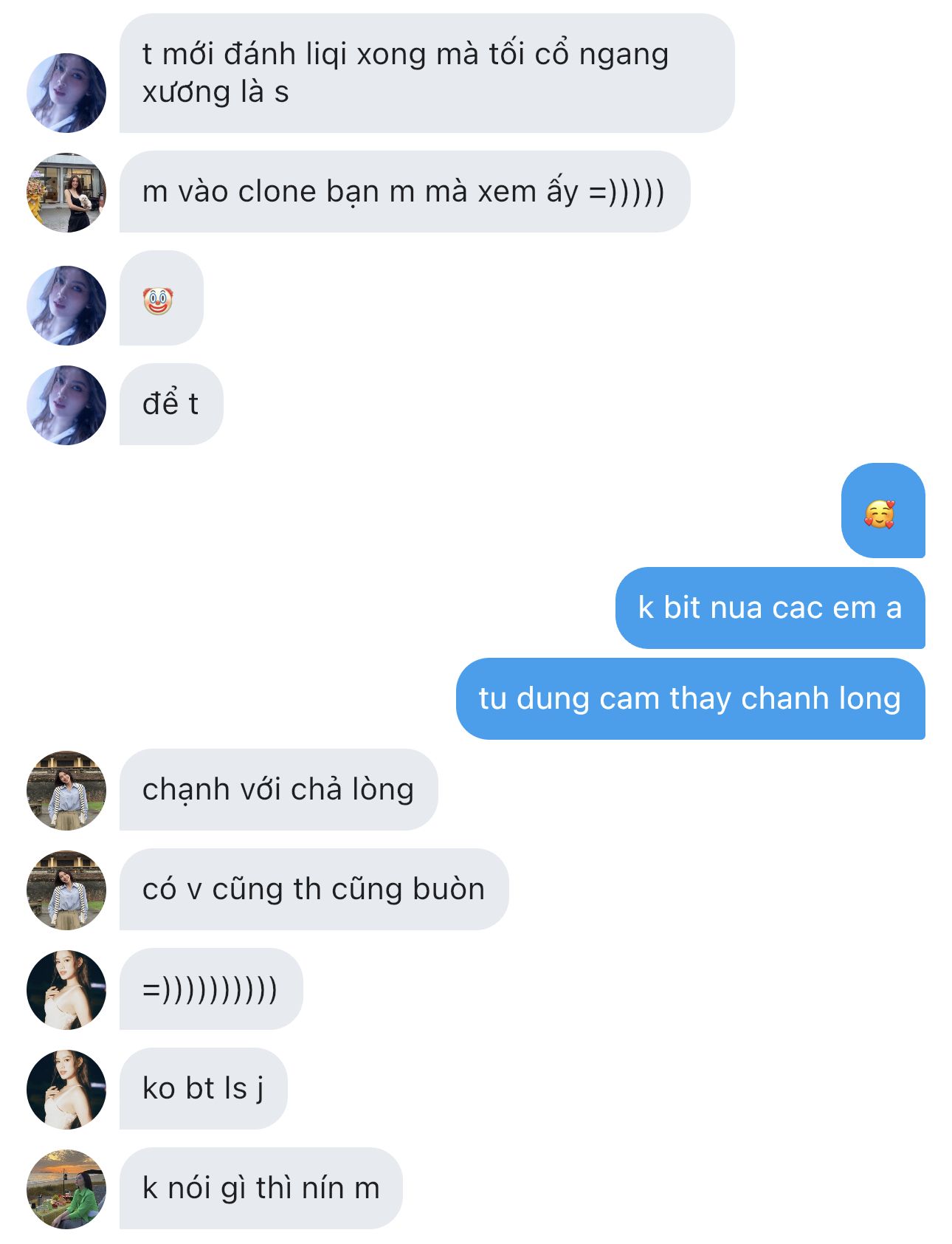The width and height of the screenshot is (952, 1244).
Task: Click the '=)))))))))' laughing message bubble
Action: tap(211, 989)
